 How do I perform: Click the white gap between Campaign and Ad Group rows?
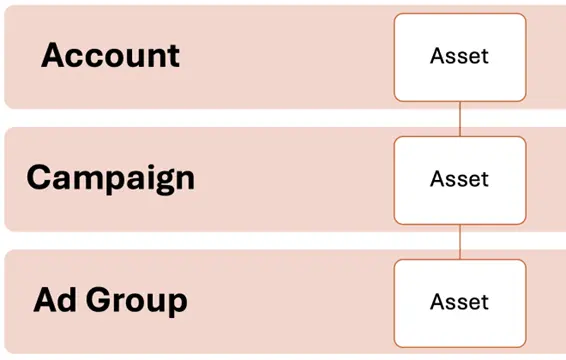point(231,240)
